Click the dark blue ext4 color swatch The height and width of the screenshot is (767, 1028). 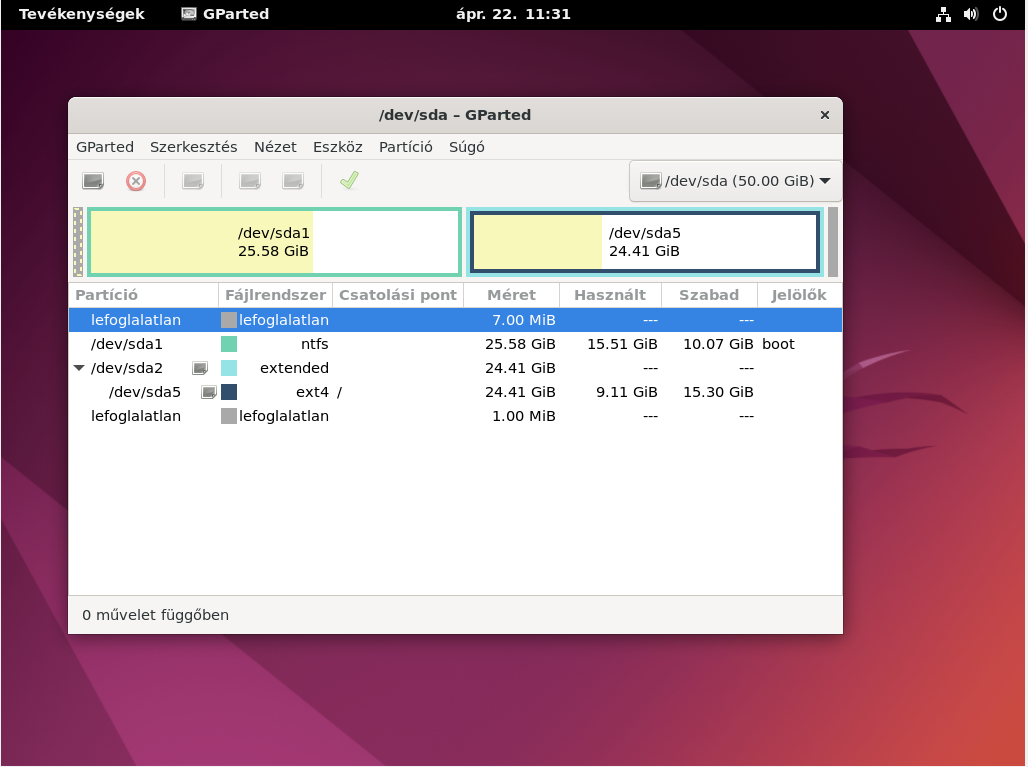(229, 392)
